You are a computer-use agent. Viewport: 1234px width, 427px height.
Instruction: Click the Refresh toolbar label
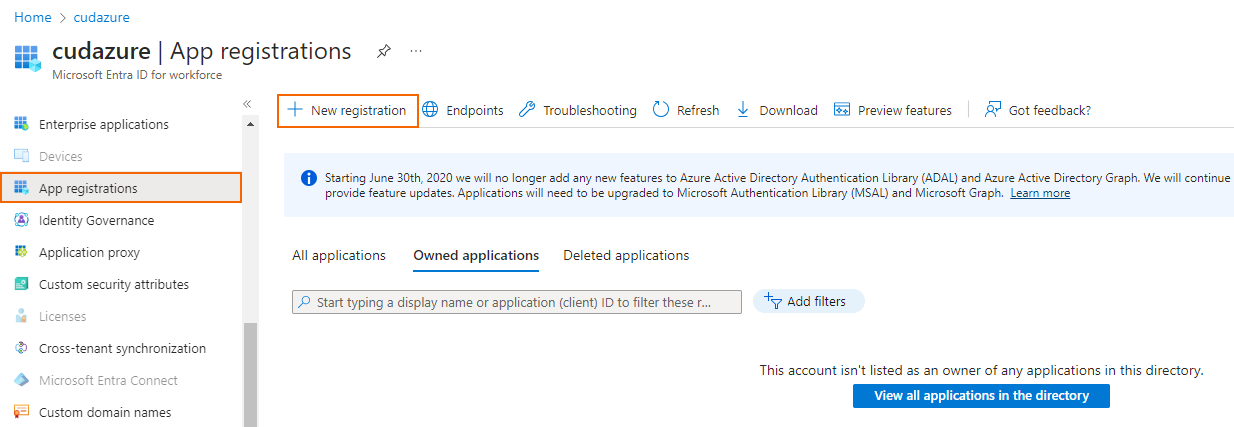pos(698,110)
